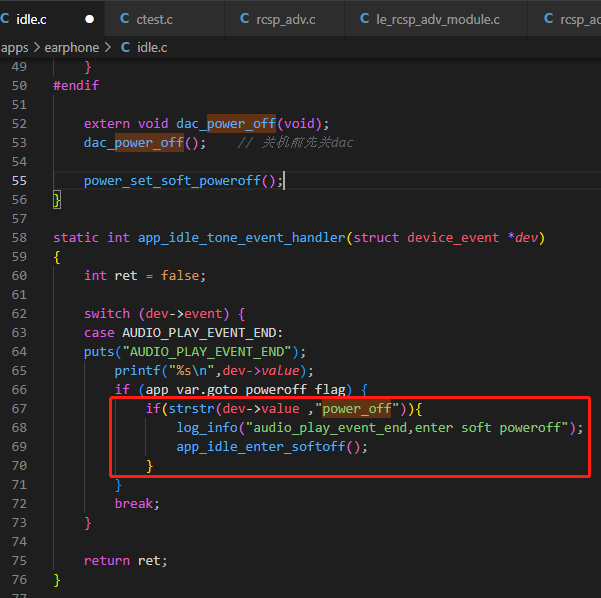Click the 'return ret;' statement
Image resolution: width=601 pixels, height=598 pixels.
tap(126, 560)
